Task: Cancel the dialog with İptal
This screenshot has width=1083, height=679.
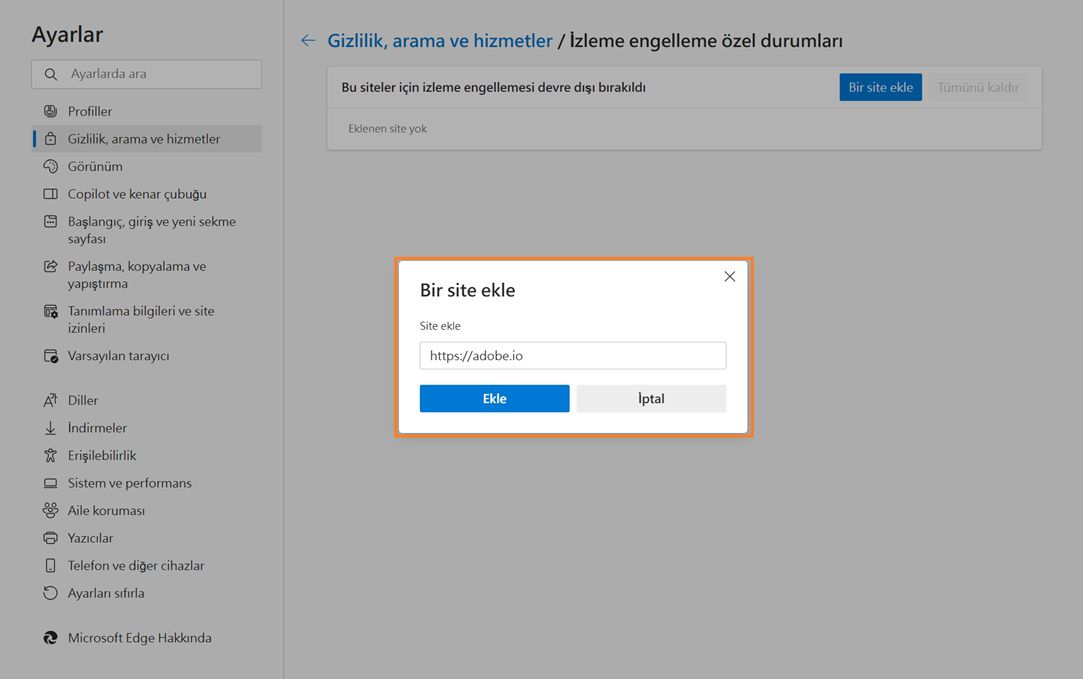Action: point(651,398)
